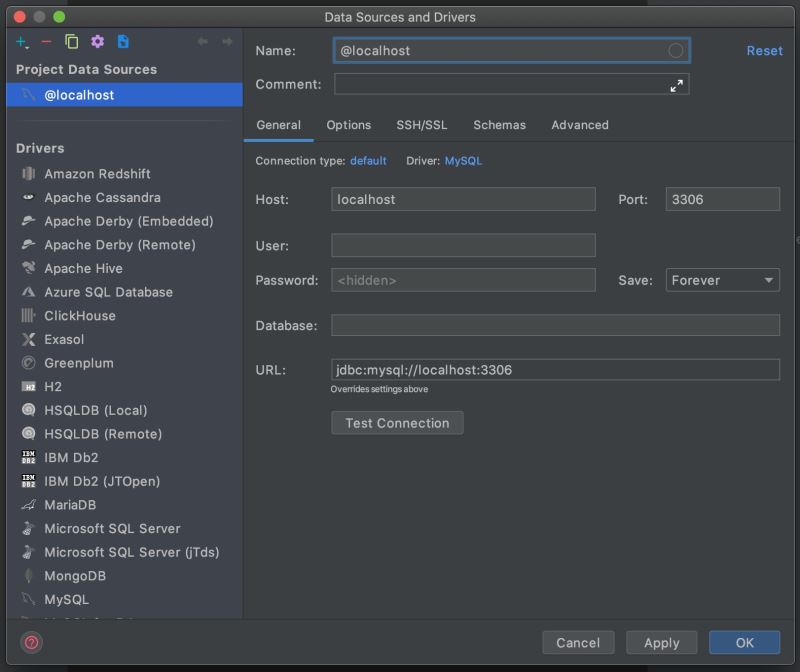Image resolution: width=800 pixels, height=672 pixels.
Task: Select the MongoDB driver in the list
Action: tap(75, 576)
